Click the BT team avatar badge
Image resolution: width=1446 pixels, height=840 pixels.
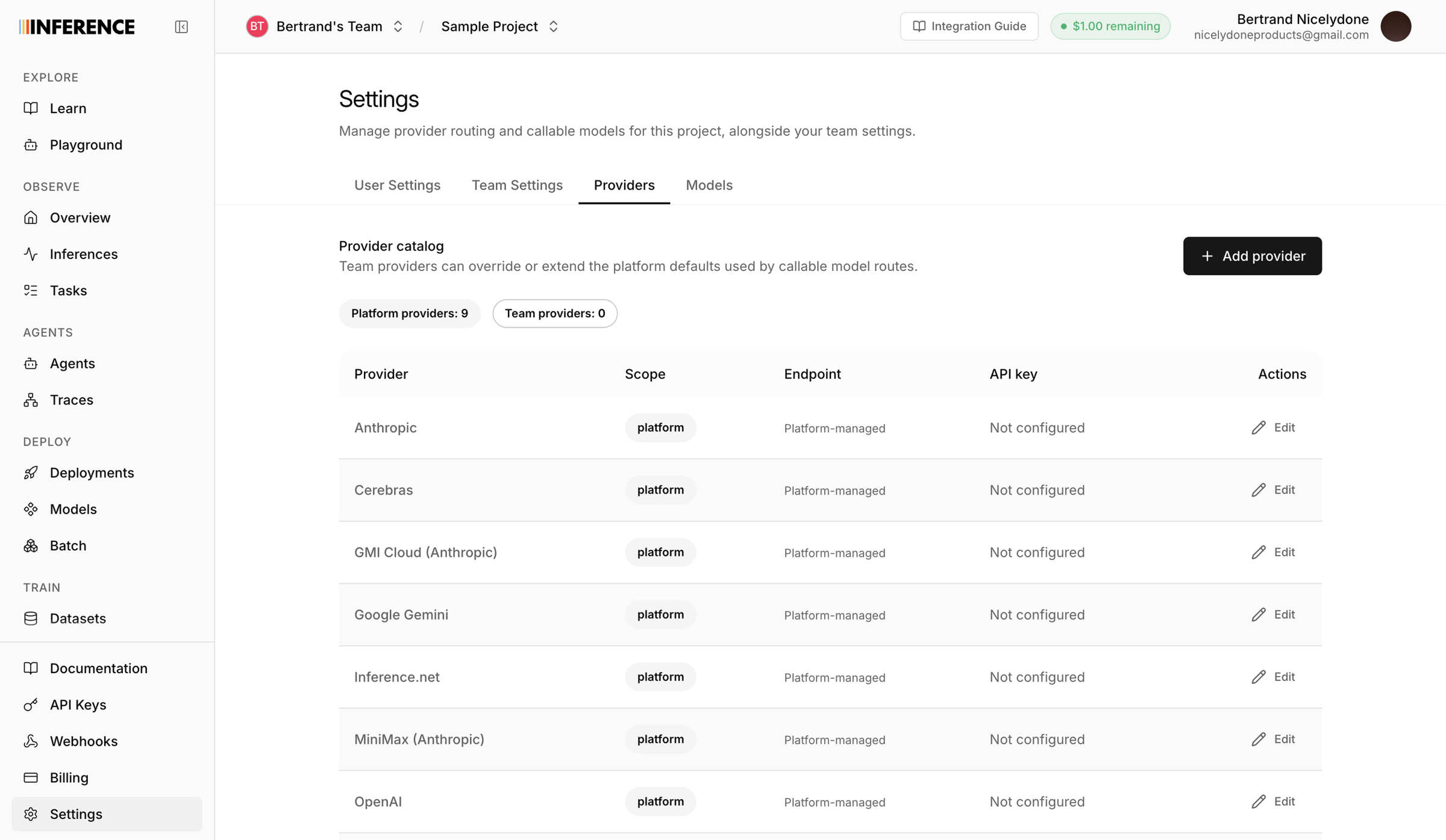point(257,26)
